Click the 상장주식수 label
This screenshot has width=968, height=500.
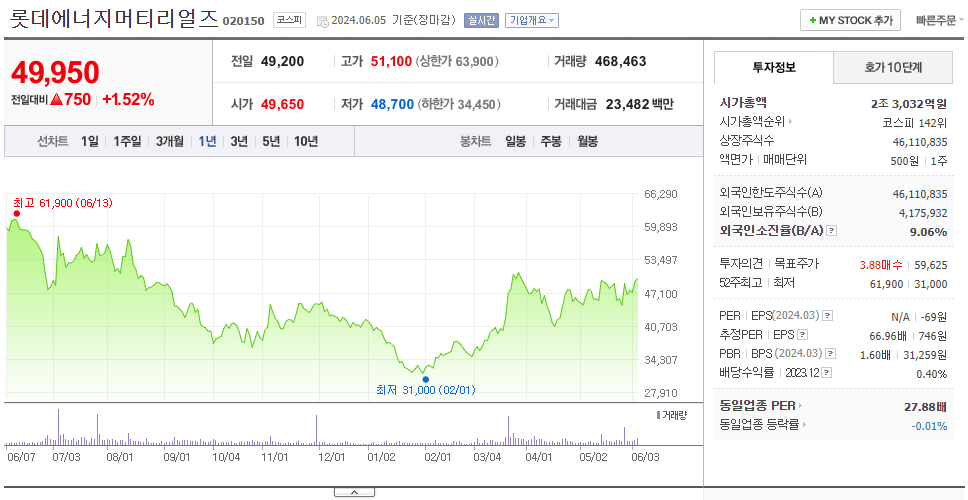click(747, 141)
